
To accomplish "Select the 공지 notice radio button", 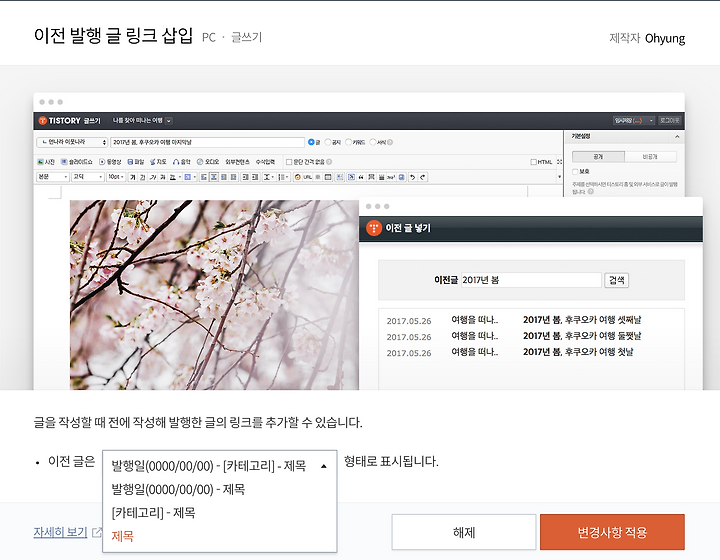I will click(328, 142).
